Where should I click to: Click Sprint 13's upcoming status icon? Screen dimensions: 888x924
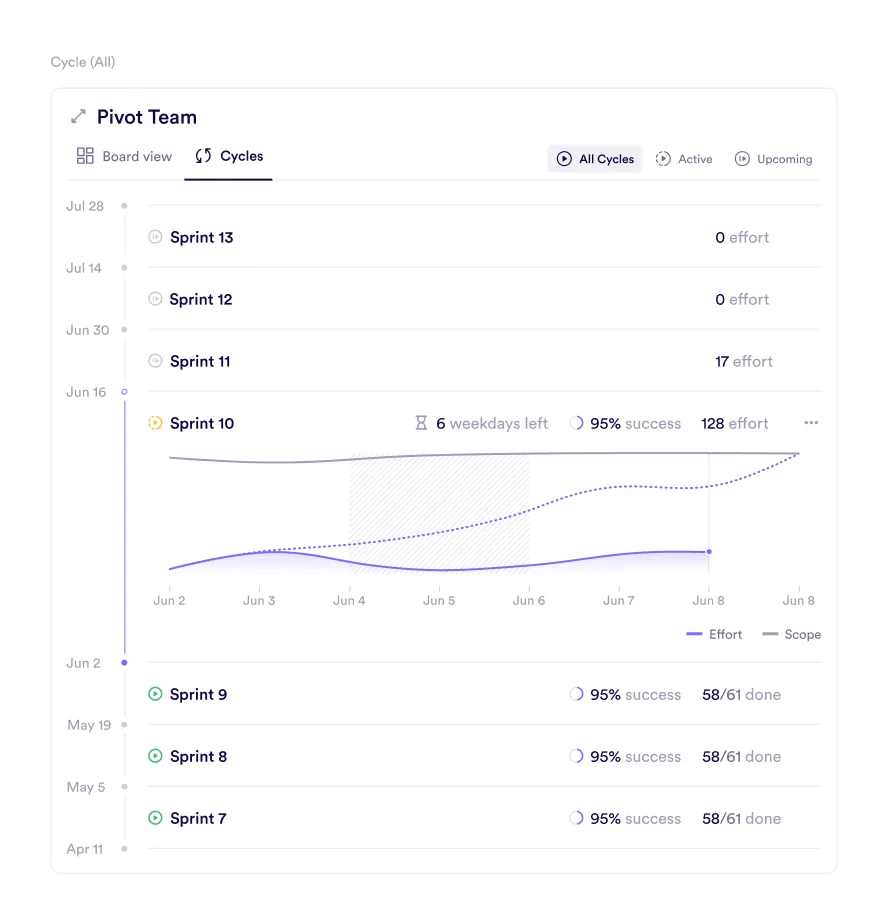[153, 237]
